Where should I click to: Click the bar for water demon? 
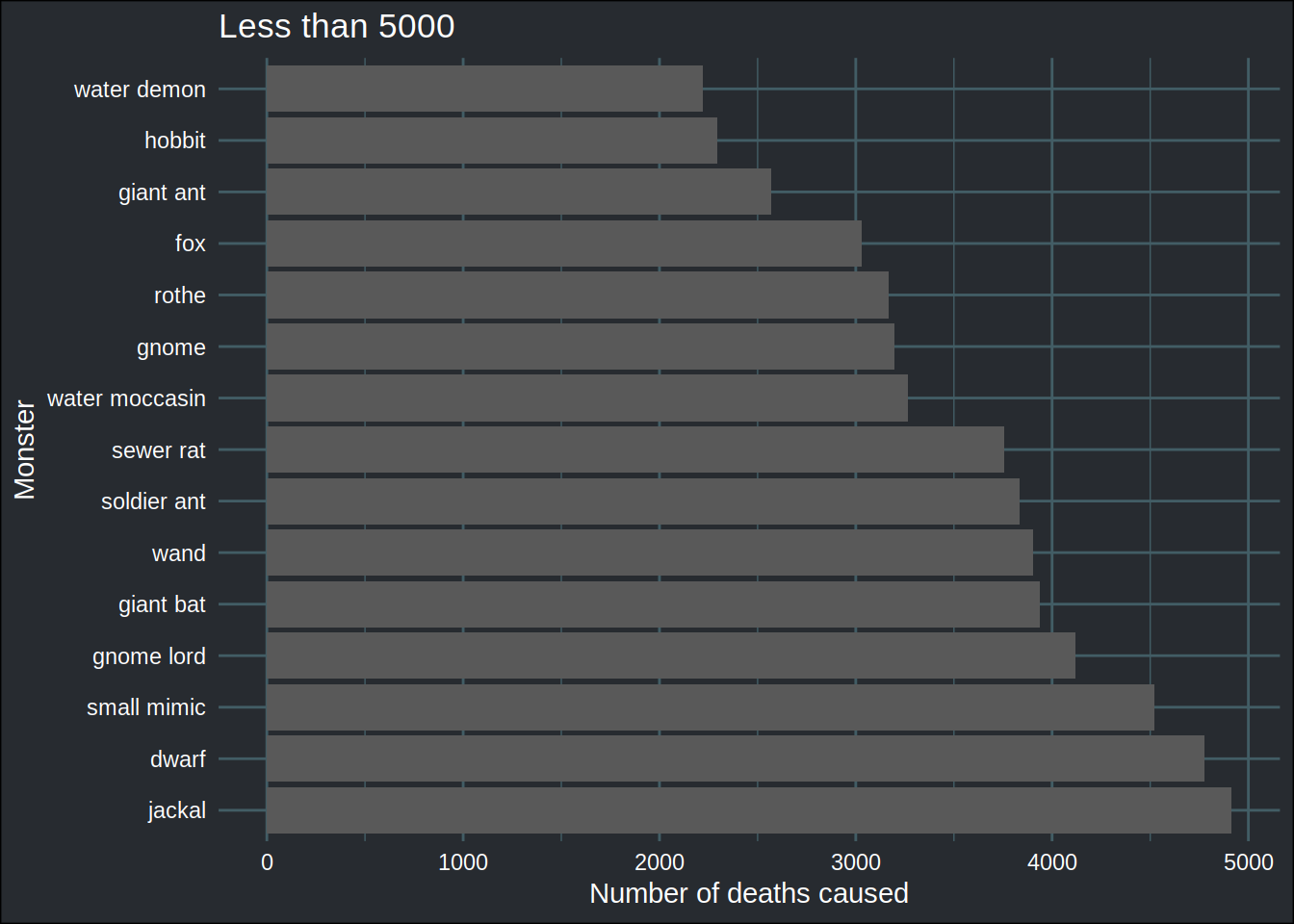[484, 89]
